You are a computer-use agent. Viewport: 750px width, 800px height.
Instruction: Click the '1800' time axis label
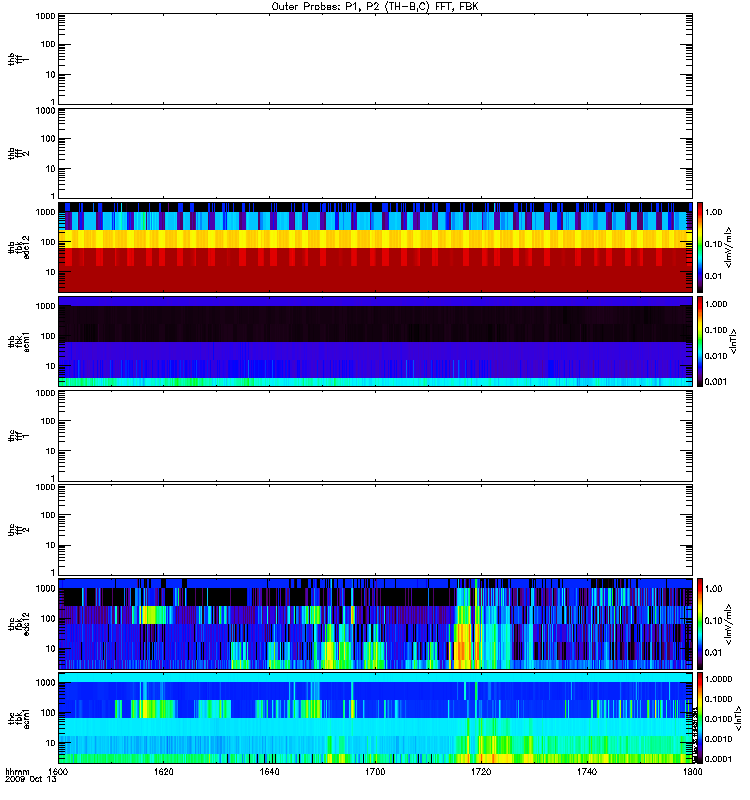point(692,771)
